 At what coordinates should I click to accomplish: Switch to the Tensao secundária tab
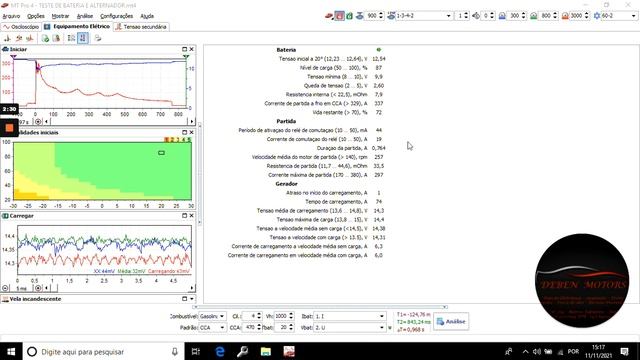[141, 27]
